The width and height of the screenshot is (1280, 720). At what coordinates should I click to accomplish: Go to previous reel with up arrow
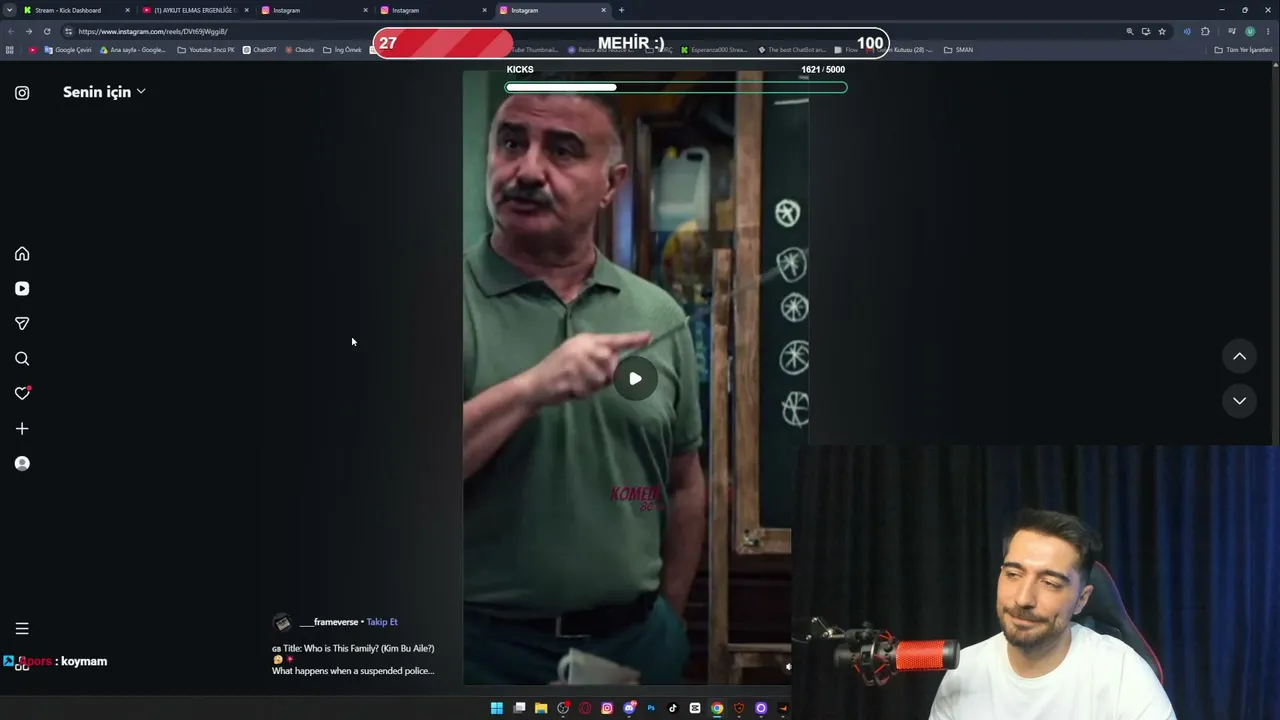[x=1239, y=356]
